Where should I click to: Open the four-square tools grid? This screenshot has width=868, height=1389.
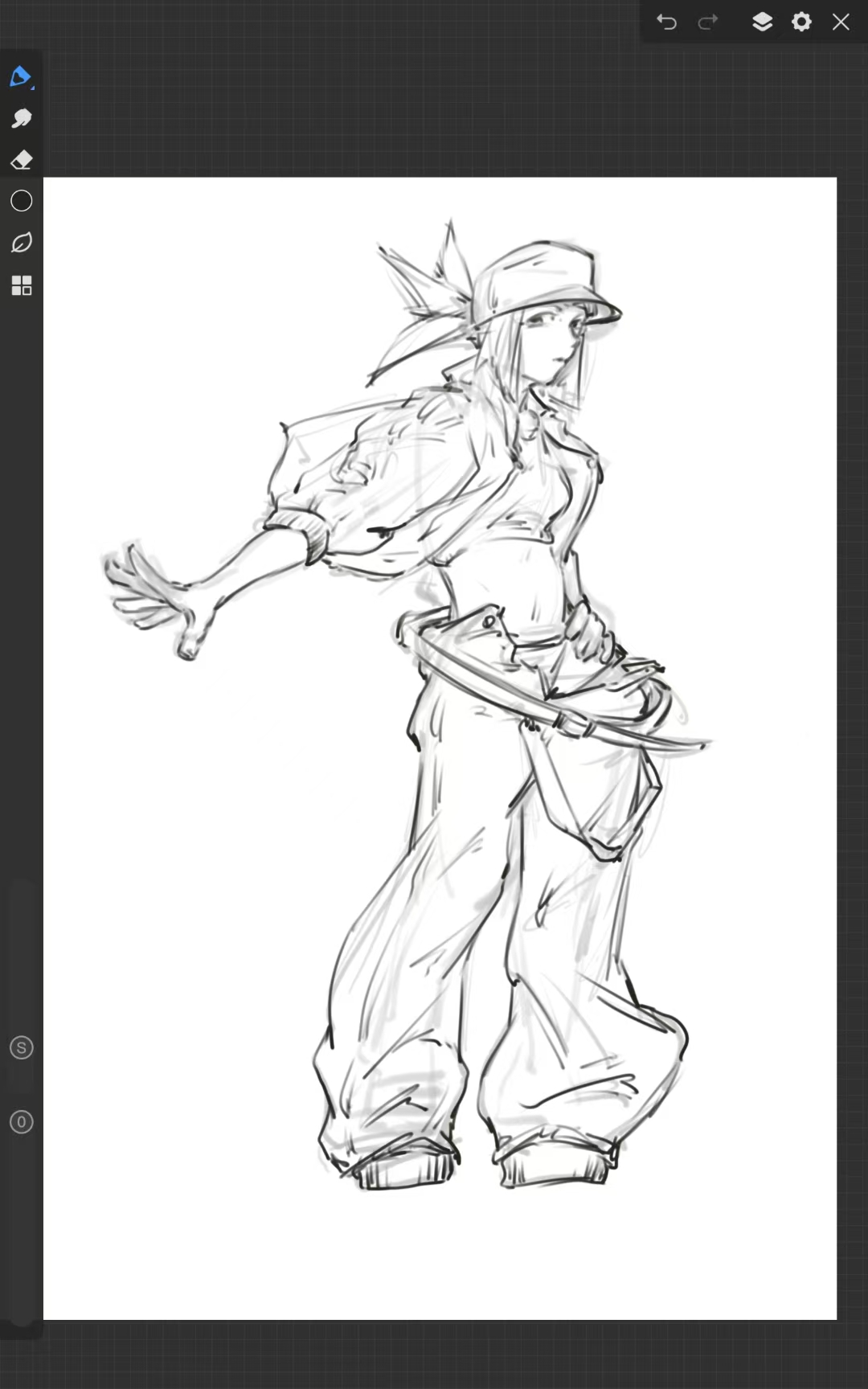tap(21, 285)
